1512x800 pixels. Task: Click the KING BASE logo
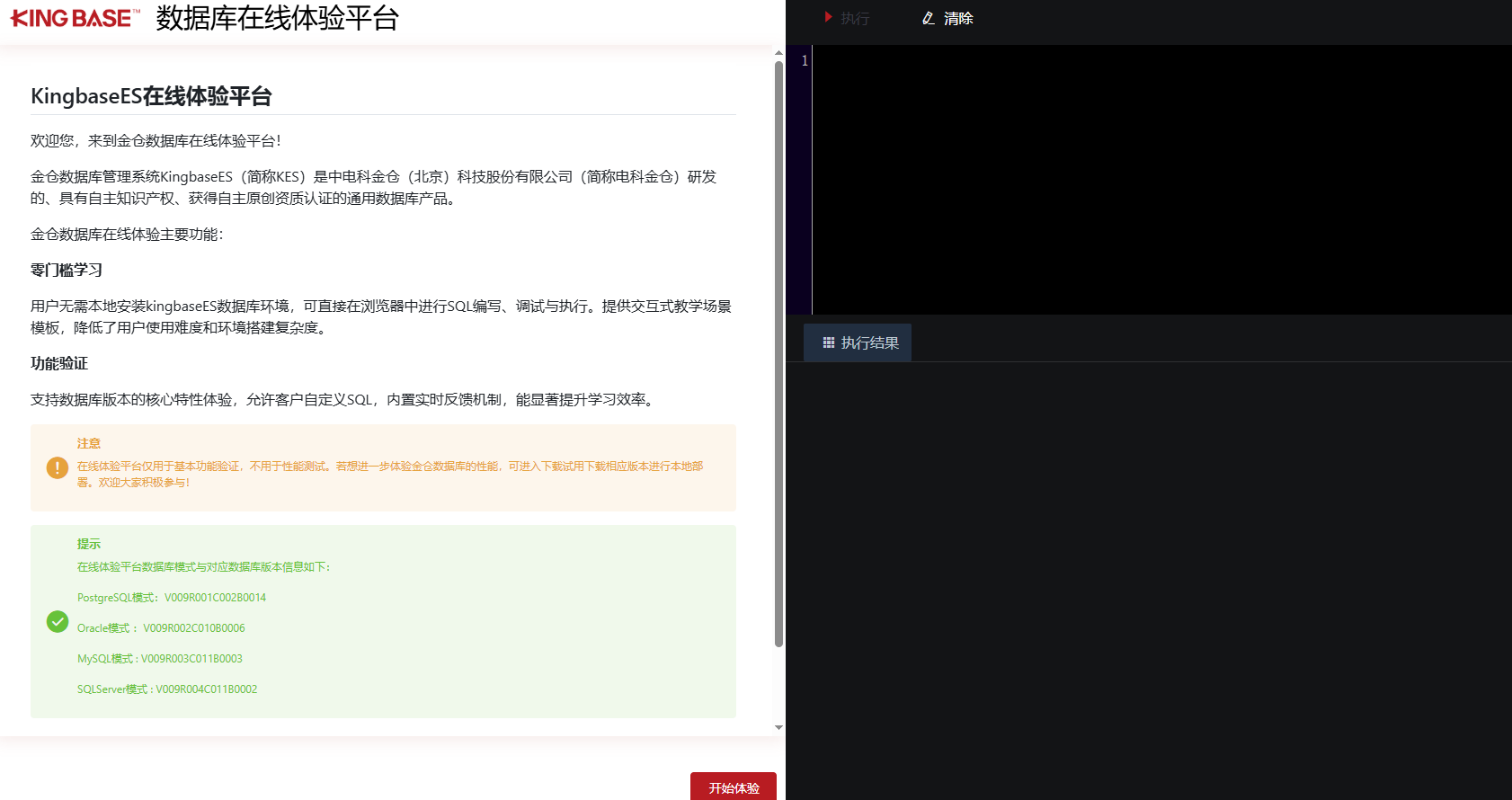(x=75, y=18)
